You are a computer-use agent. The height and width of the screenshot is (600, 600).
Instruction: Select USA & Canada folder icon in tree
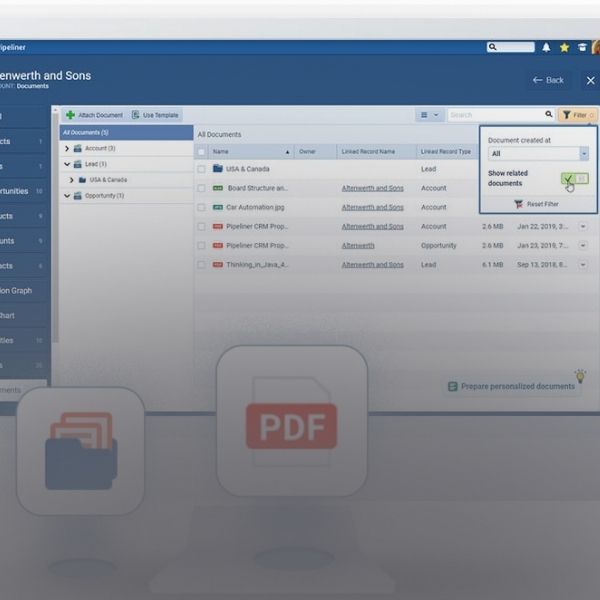click(82, 180)
